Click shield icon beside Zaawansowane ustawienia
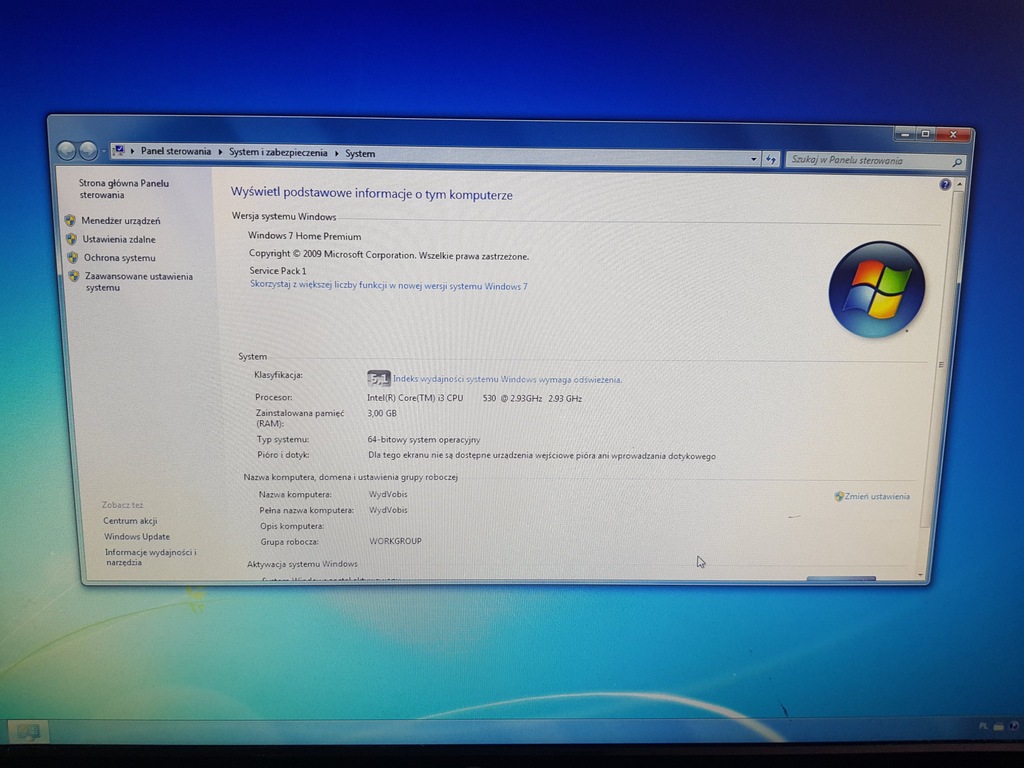 [74, 276]
